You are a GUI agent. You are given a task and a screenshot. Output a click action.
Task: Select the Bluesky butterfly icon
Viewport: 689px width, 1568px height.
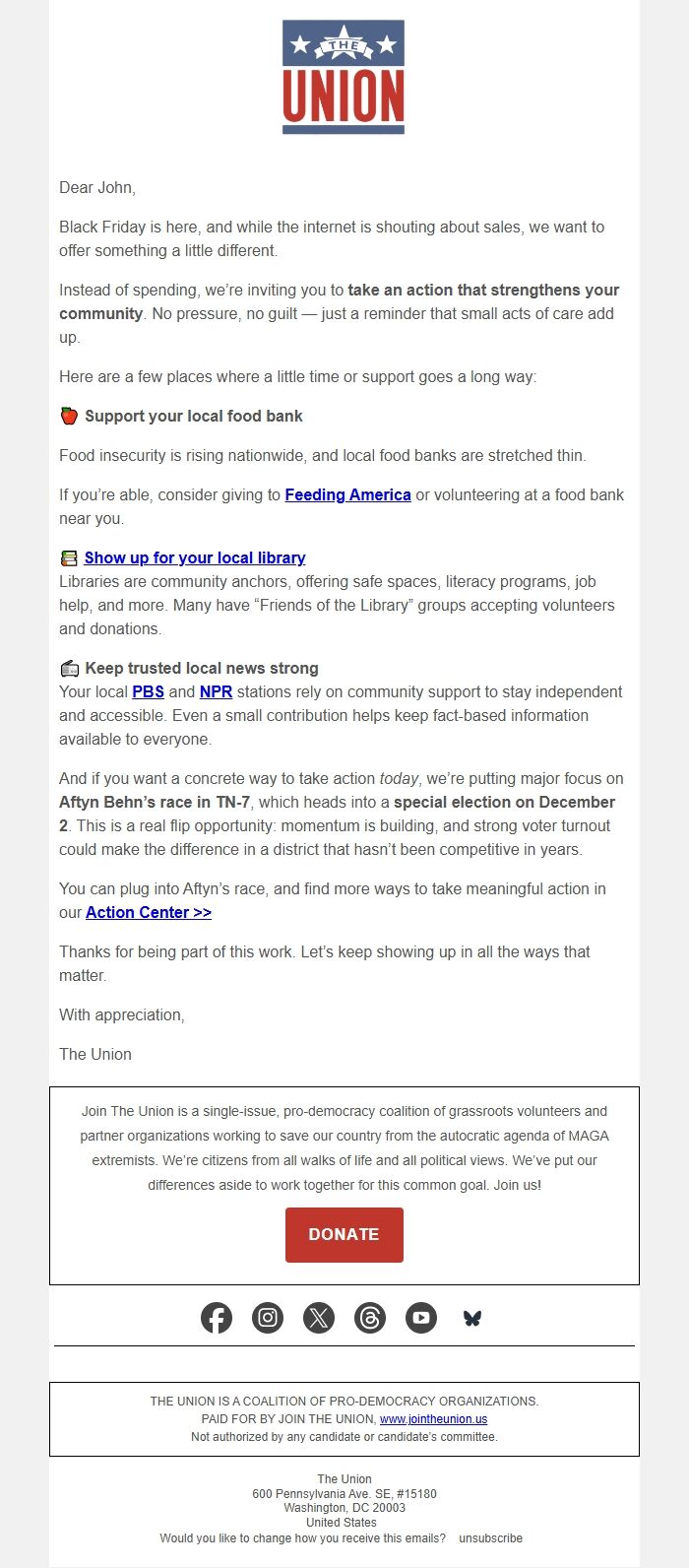pos(471,1318)
